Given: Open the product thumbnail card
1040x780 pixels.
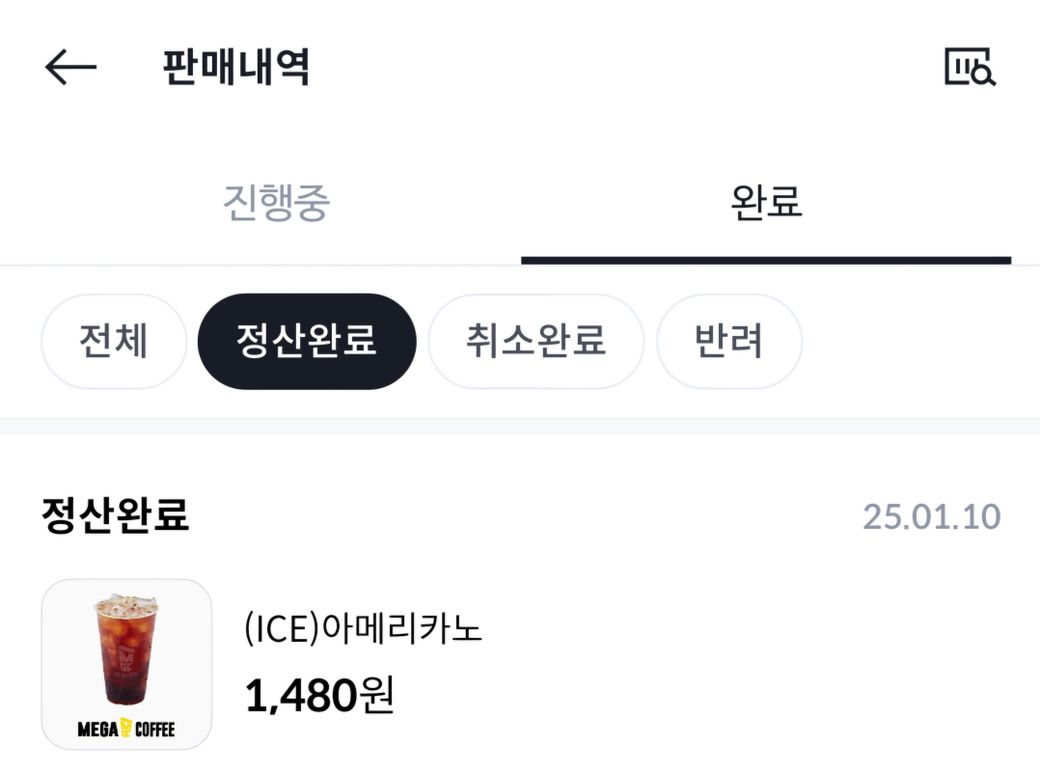Looking at the screenshot, I should [126, 664].
